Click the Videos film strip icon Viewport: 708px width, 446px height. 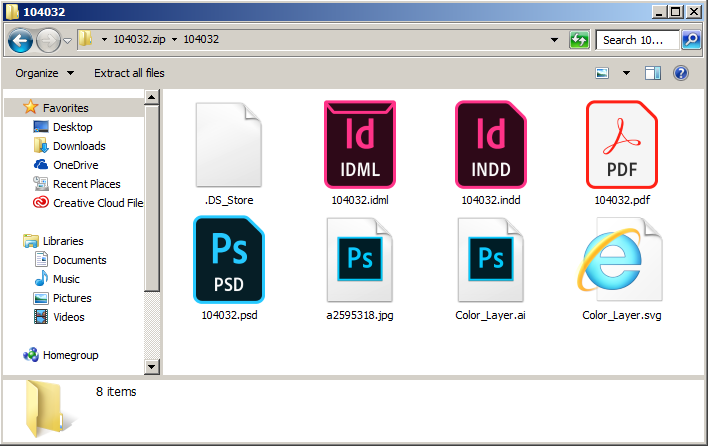(x=41, y=317)
